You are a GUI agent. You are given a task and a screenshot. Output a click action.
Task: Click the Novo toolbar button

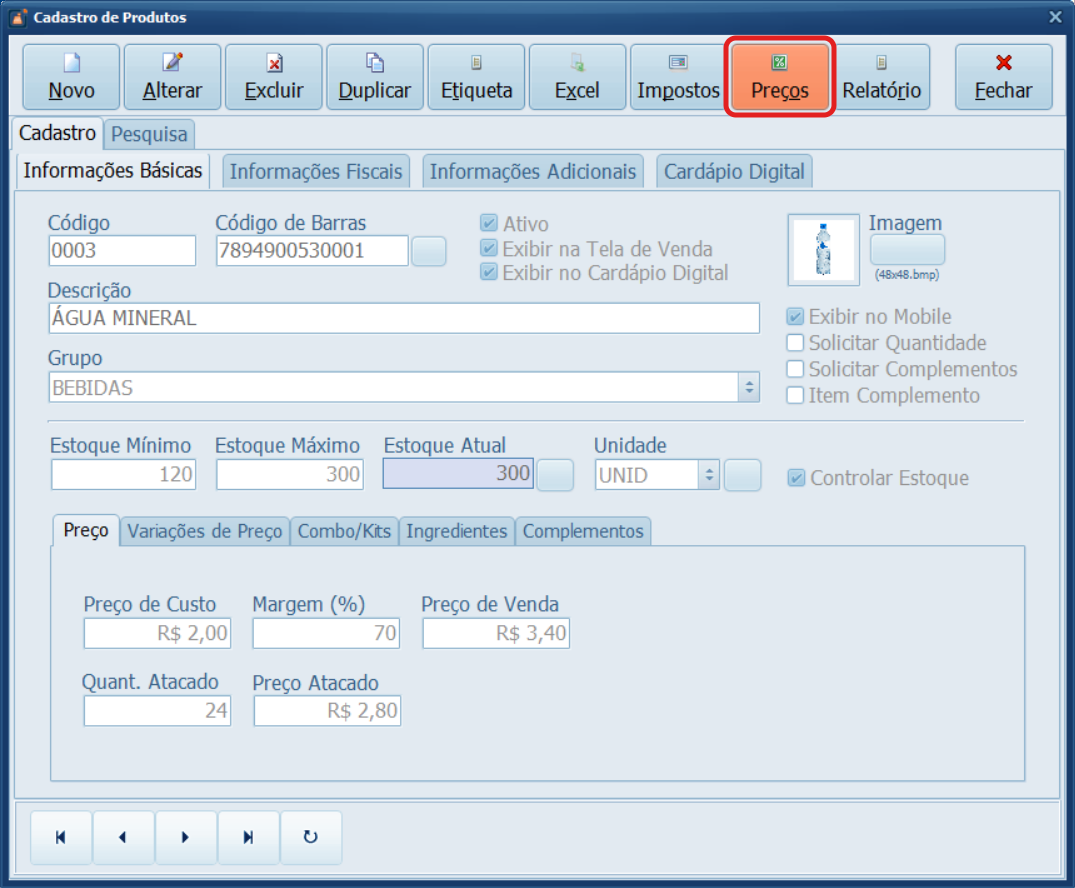71,77
